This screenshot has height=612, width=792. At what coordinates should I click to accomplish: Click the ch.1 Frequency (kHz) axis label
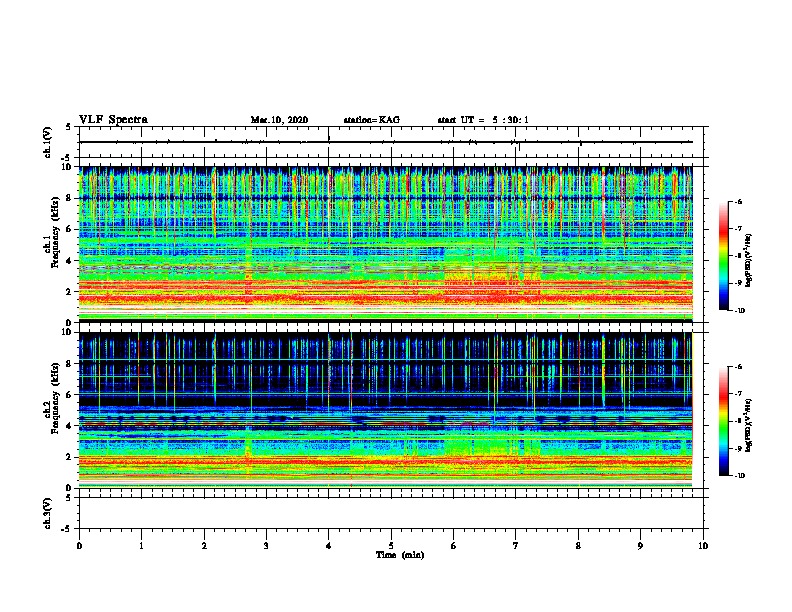click(x=51, y=232)
